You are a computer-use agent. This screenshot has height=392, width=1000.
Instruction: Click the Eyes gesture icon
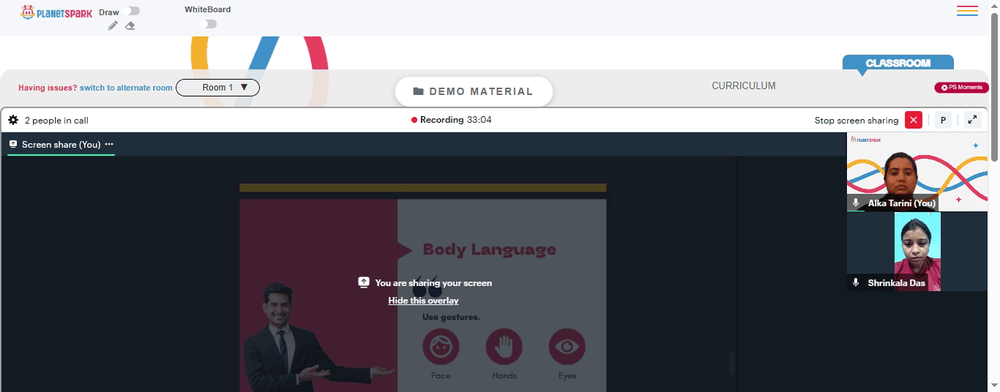click(567, 347)
